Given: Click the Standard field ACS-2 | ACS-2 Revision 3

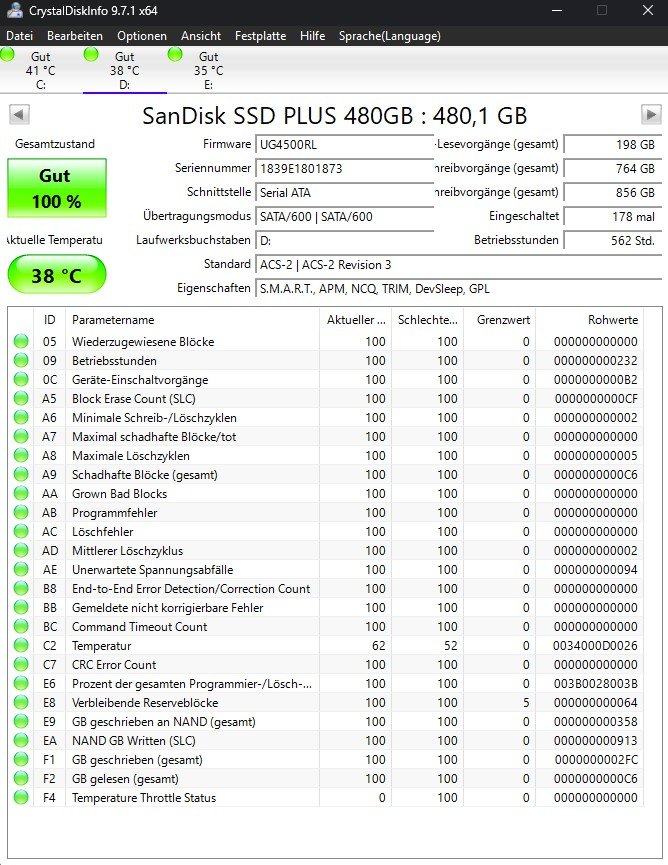Looking at the screenshot, I should 458,265.
